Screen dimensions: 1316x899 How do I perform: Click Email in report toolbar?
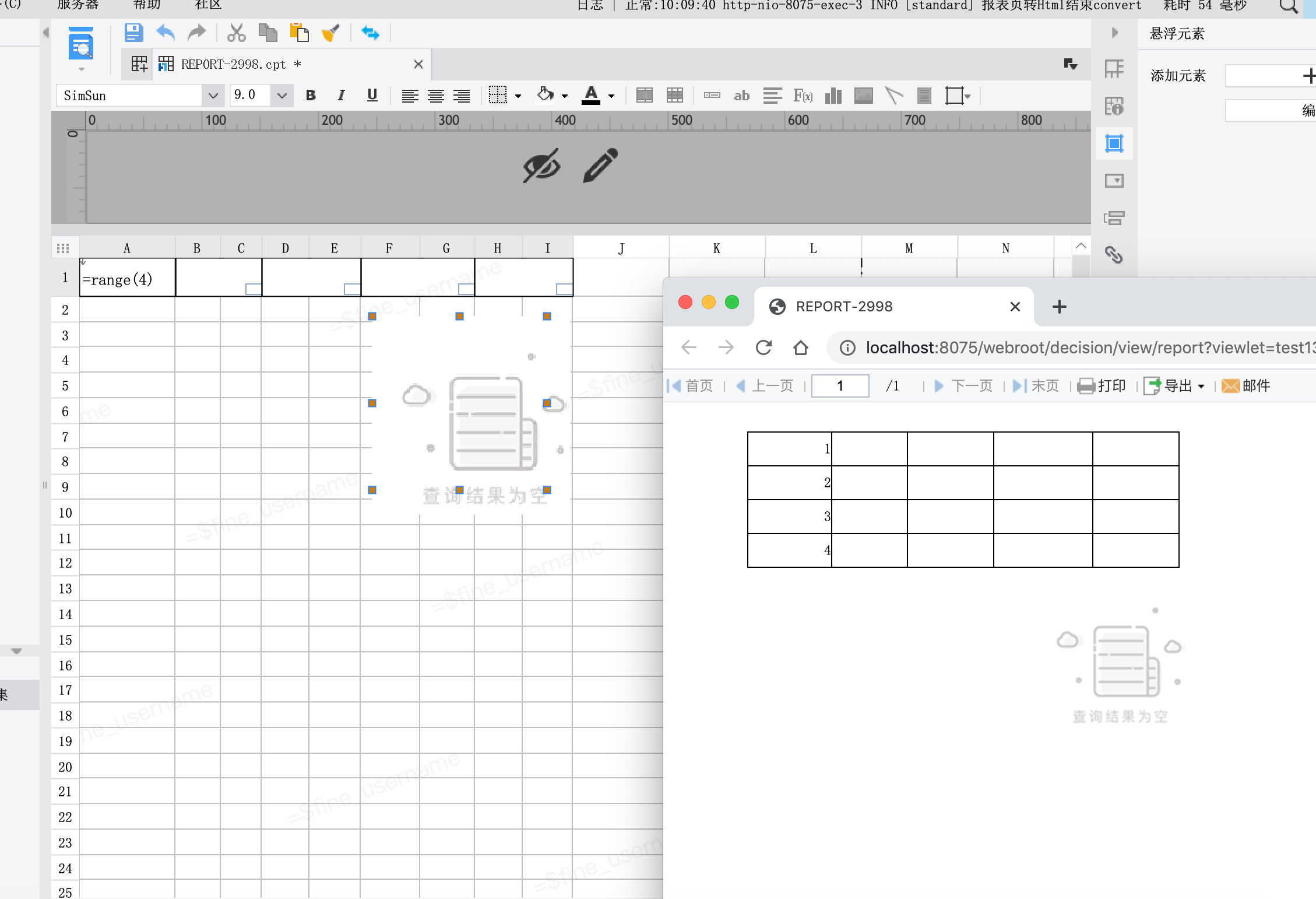[x=1245, y=386]
